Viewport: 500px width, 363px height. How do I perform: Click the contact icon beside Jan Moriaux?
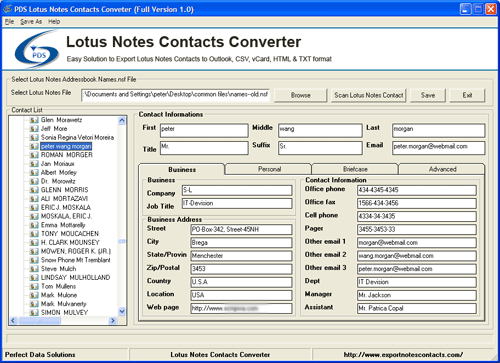34,164
